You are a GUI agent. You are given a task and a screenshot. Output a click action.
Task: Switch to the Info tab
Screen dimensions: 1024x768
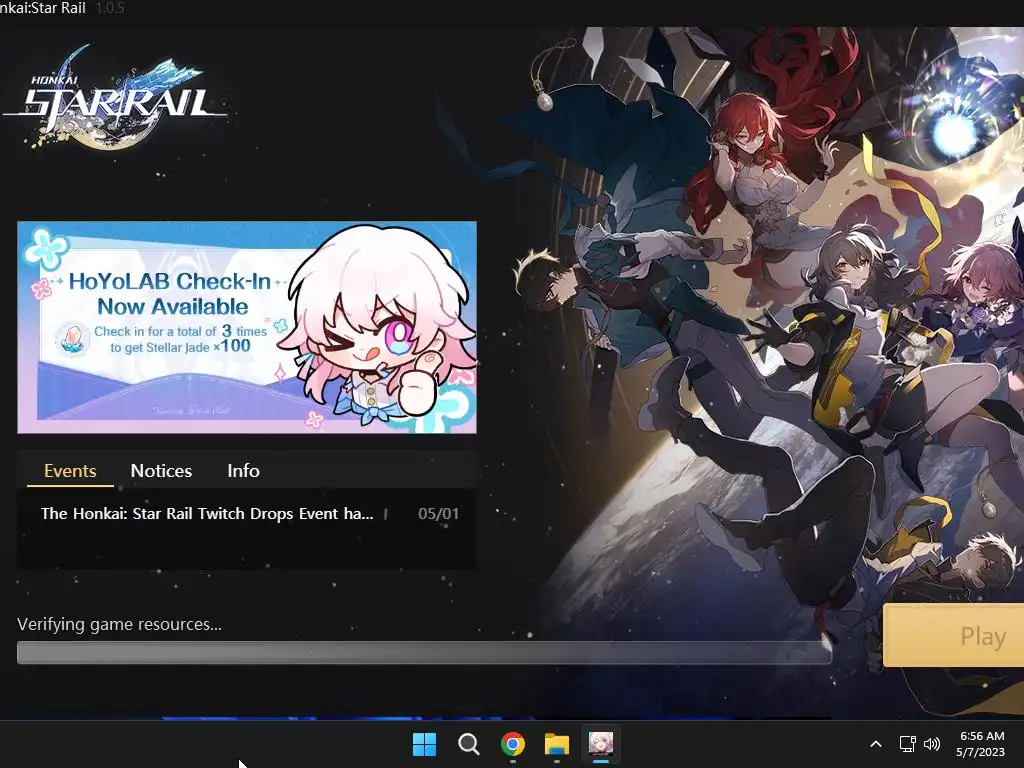pyautogui.click(x=243, y=471)
